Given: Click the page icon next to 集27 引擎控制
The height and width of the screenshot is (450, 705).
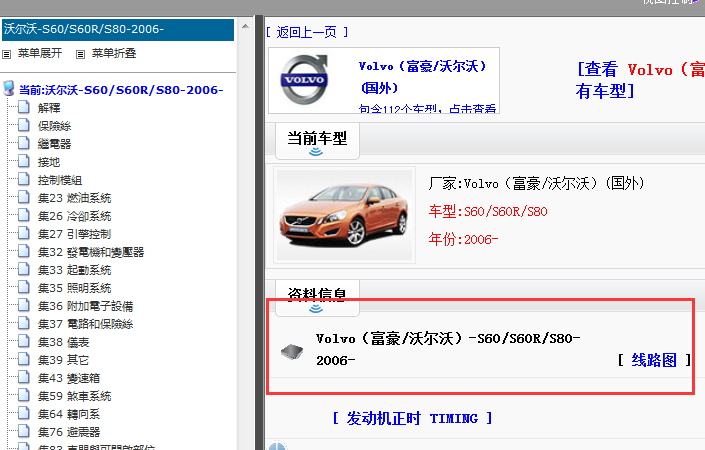Looking at the screenshot, I should coord(24,233).
